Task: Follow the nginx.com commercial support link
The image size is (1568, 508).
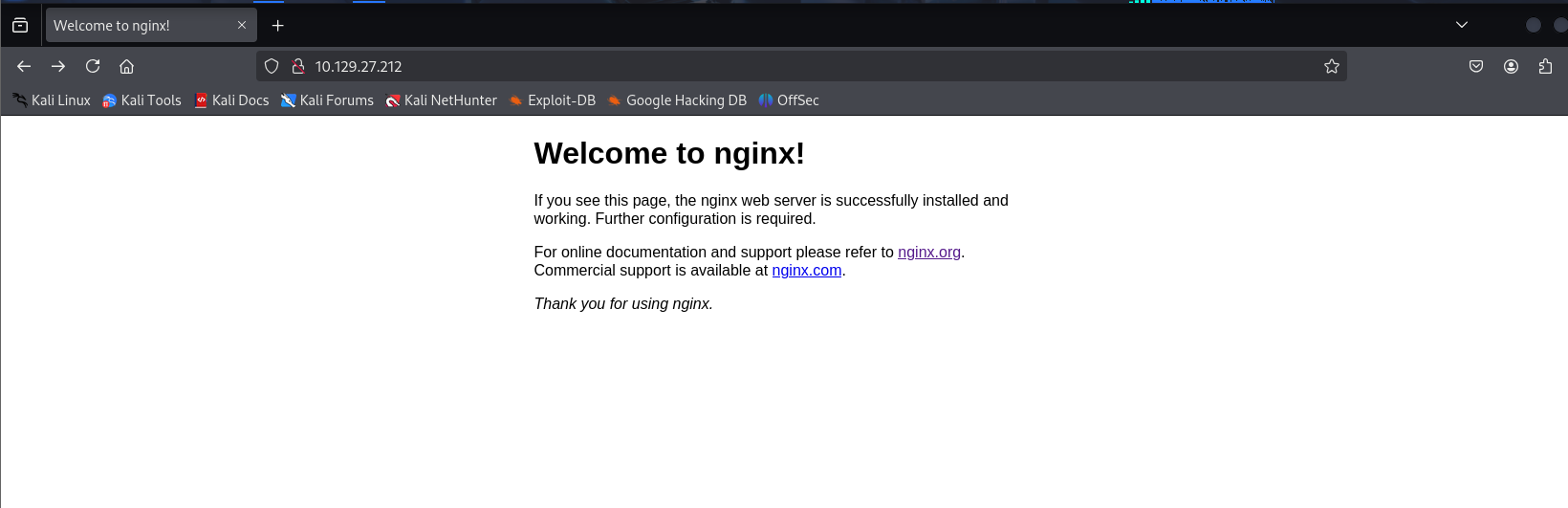Action: (807, 271)
